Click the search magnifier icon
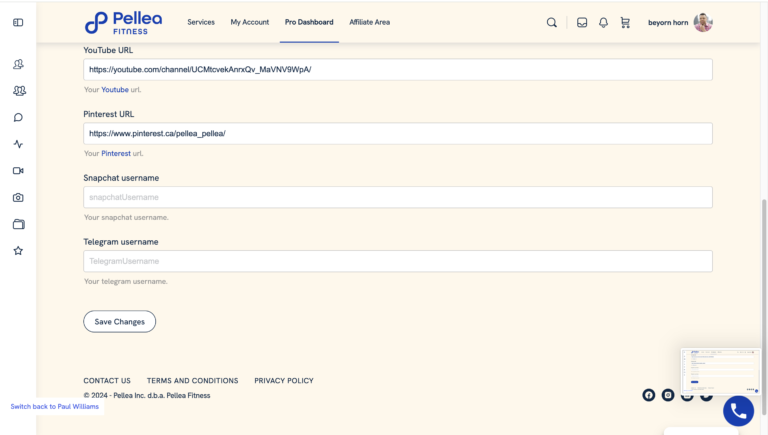The image size is (768, 435). click(552, 23)
